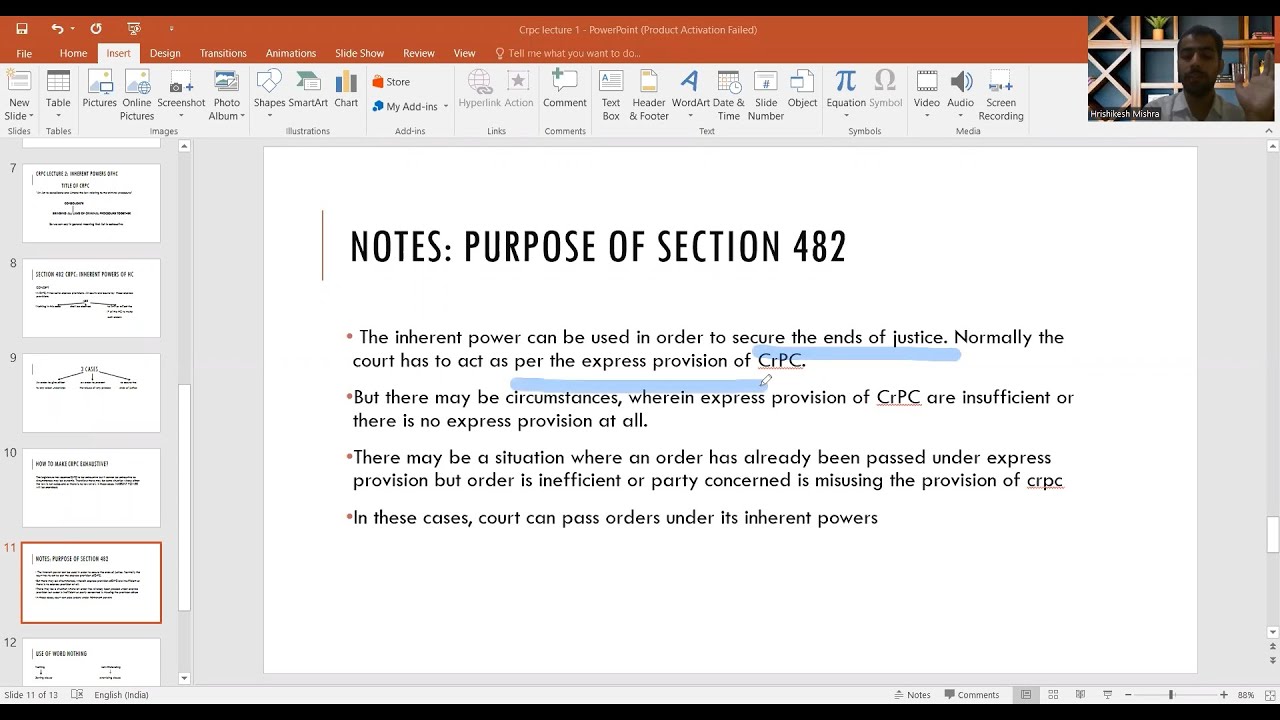
Task: Click the zoom slider handle
Action: (x=1171, y=695)
